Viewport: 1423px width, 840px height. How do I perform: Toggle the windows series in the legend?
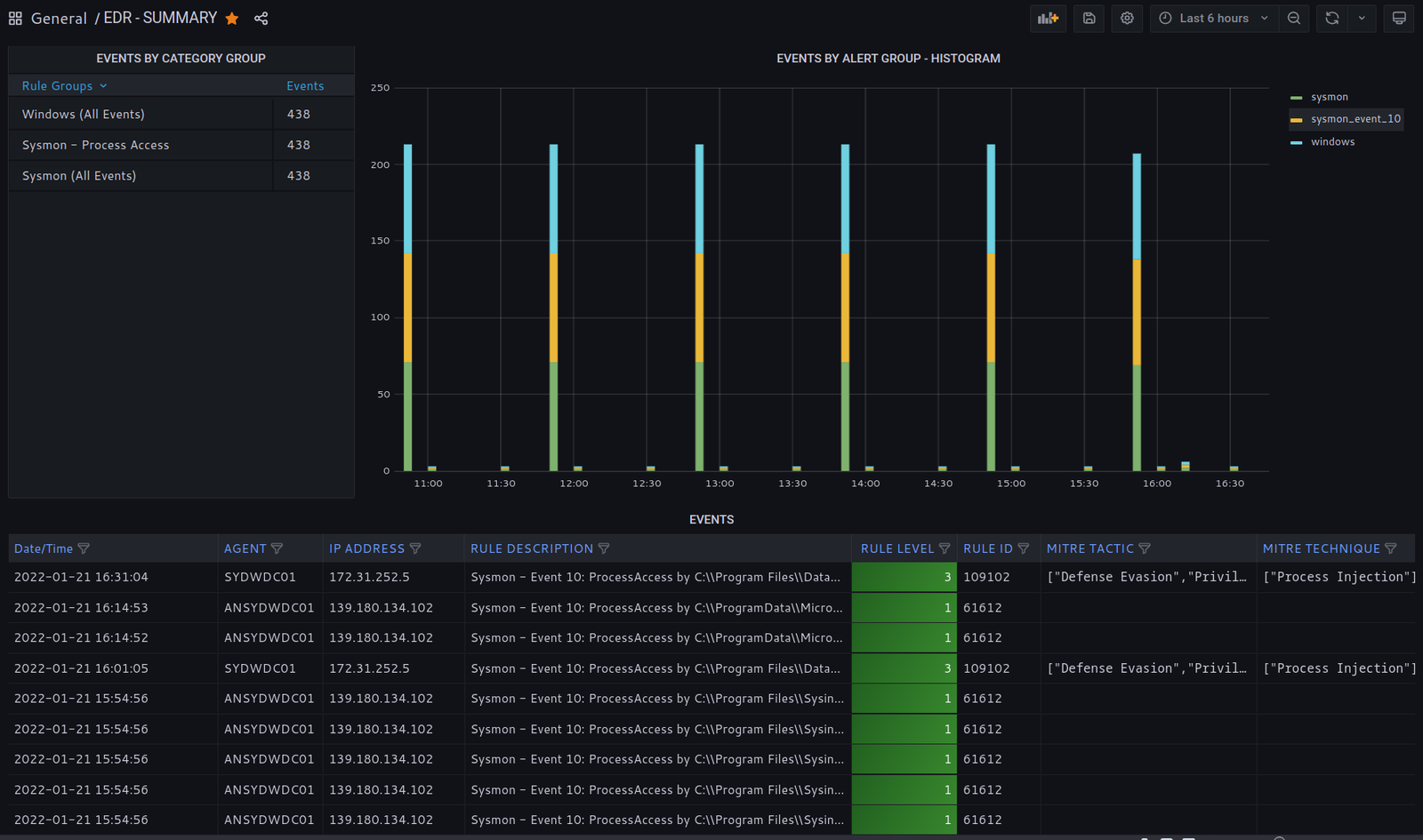tap(1332, 142)
